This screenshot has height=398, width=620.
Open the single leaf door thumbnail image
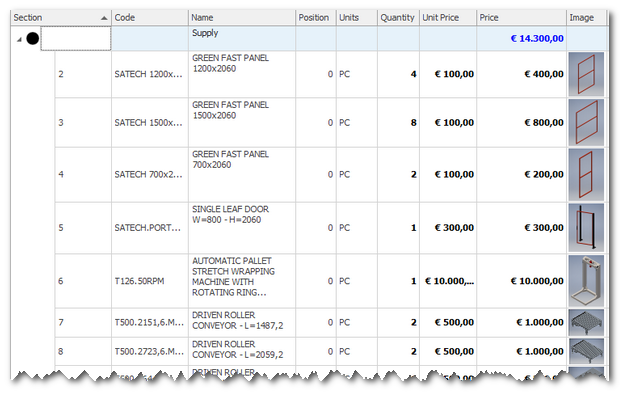pyautogui.click(x=586, y=228)
